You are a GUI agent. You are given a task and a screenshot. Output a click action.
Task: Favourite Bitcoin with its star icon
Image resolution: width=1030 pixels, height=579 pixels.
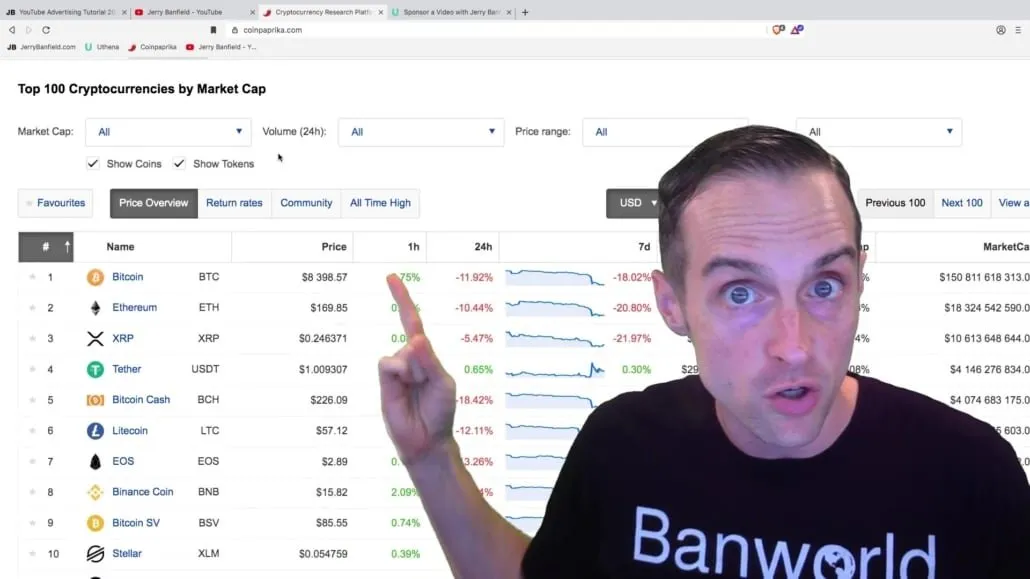coord(32,277)
